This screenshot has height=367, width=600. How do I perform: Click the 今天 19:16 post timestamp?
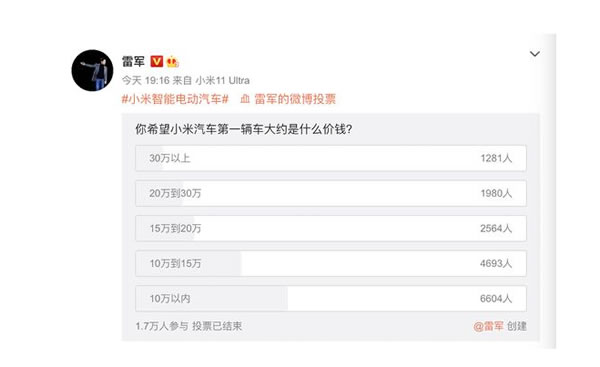[x=145, y=80]
